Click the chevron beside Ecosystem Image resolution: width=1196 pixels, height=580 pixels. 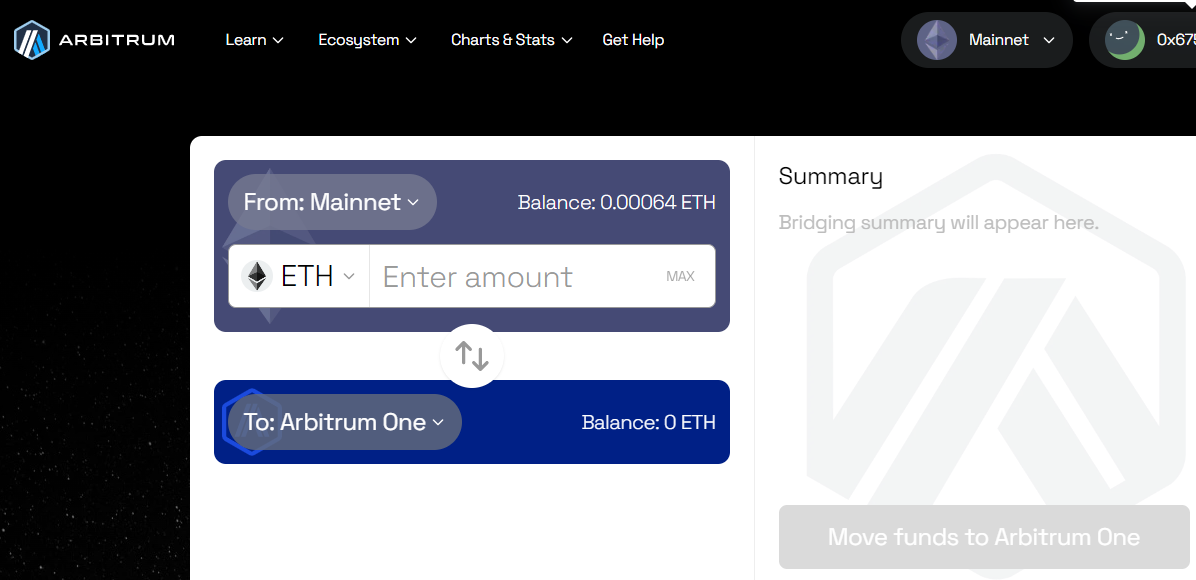coord(411,40)
